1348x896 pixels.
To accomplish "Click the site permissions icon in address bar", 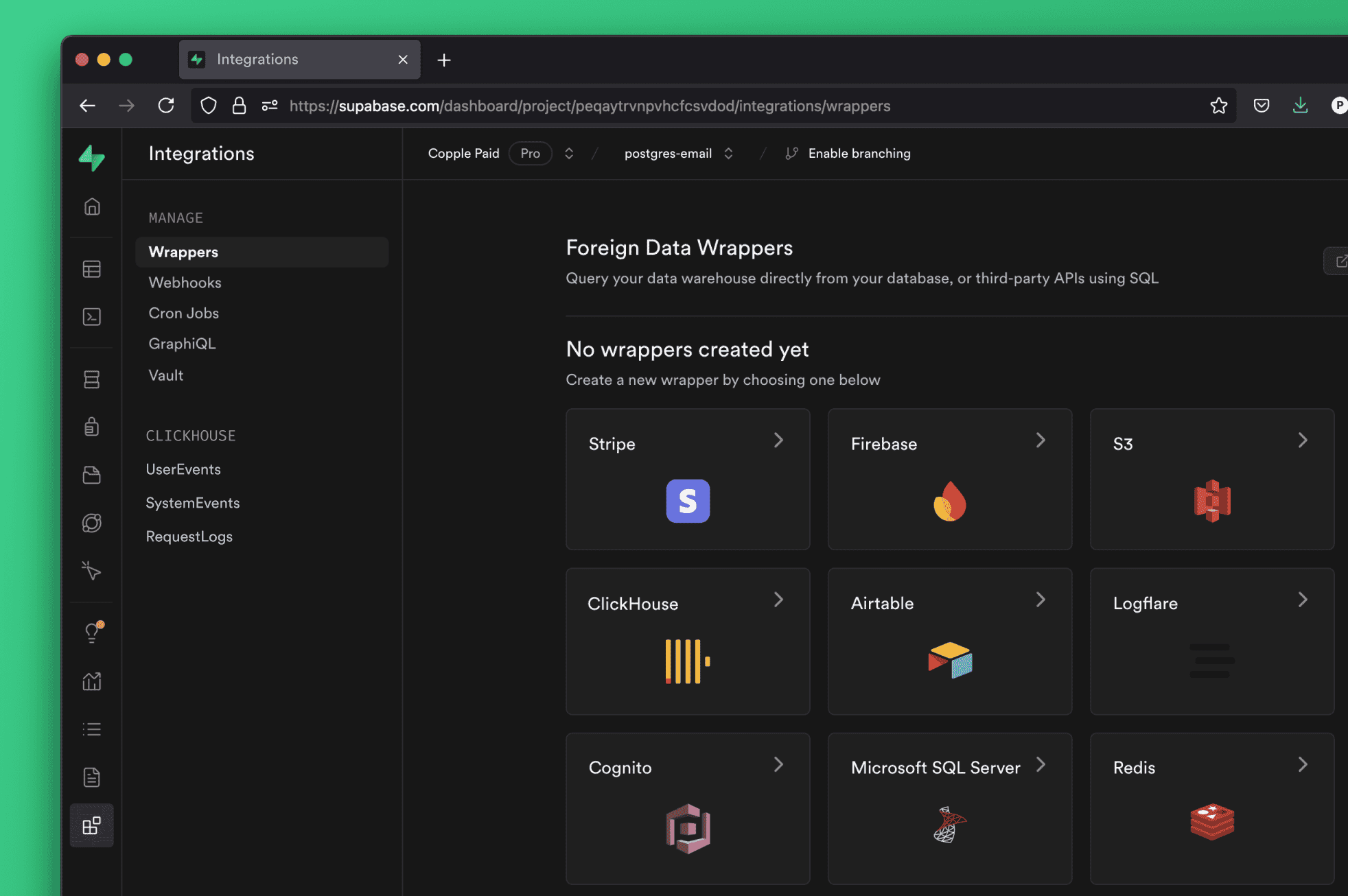I will 270,106.
